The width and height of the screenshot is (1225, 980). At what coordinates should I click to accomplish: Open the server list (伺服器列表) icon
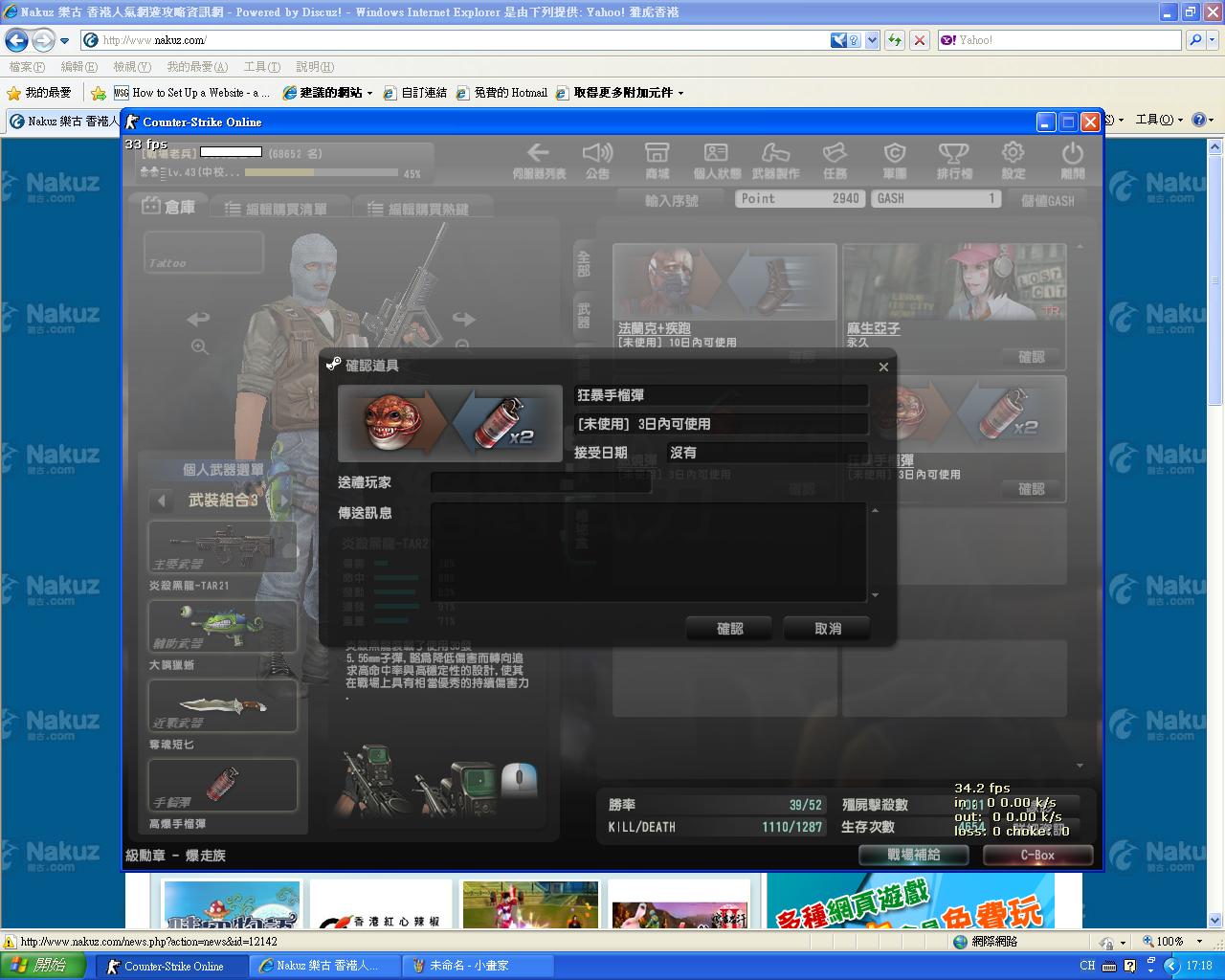coord(539,161)
